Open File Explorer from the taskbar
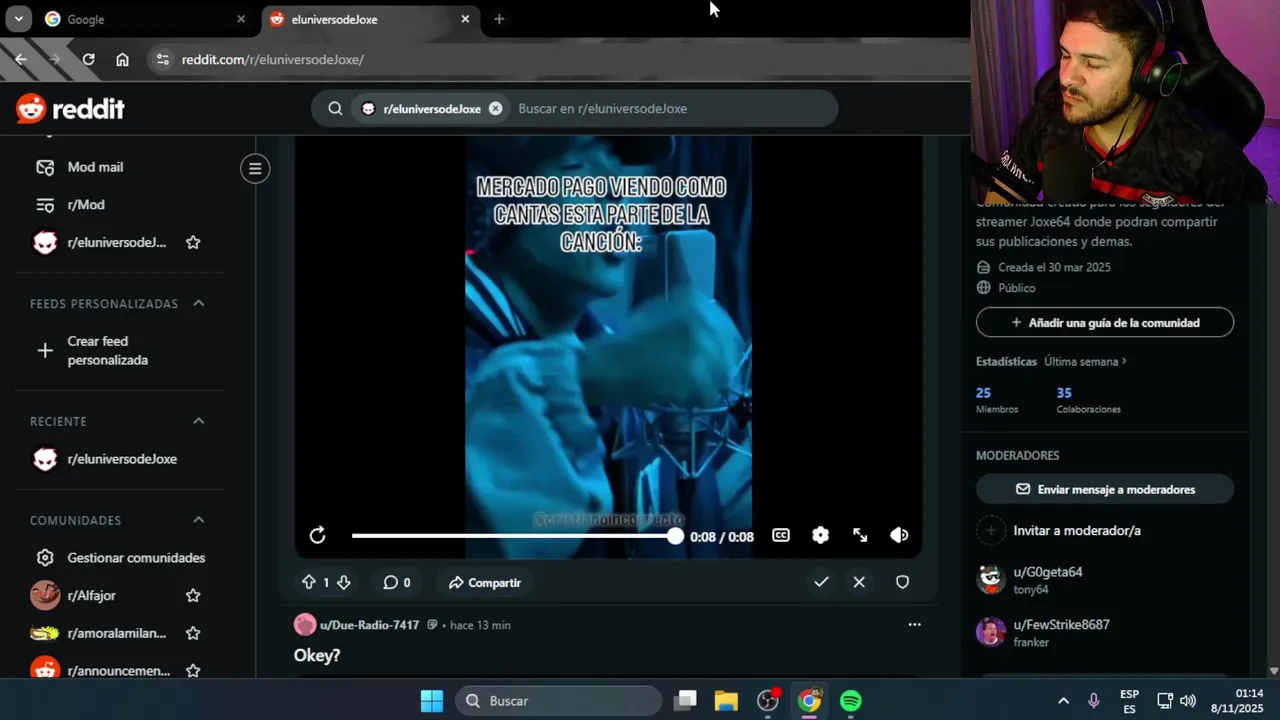The width and height of the screenshot is (1280, 720). (x=726, y=701)
